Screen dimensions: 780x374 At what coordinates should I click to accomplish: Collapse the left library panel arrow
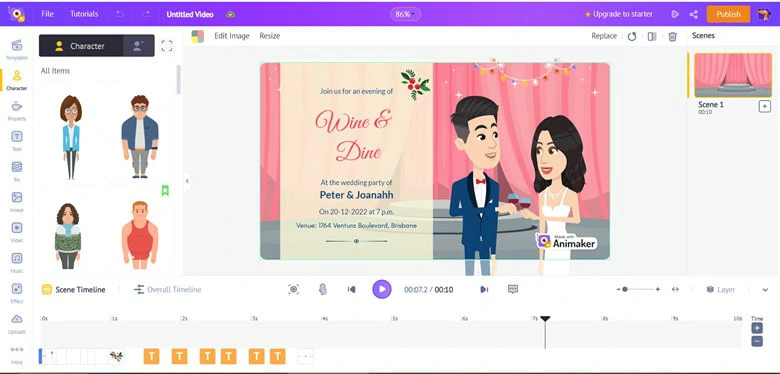coord(187,181)
